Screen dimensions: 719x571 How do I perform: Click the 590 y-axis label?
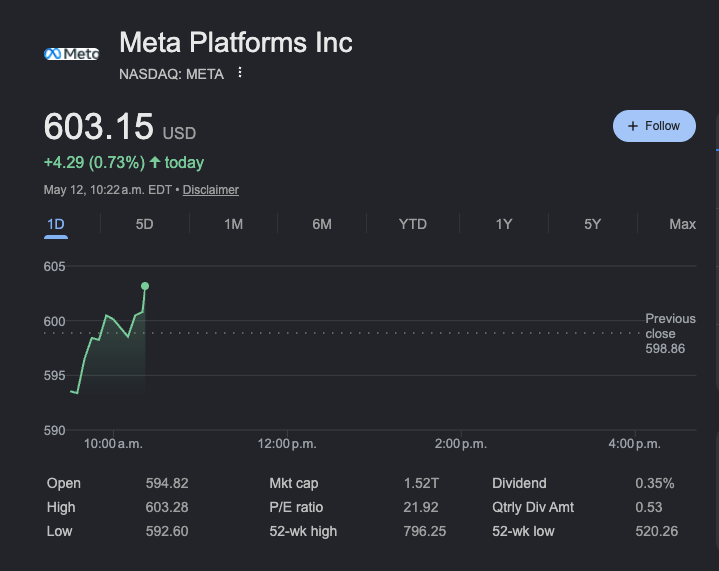pos(55,431)
